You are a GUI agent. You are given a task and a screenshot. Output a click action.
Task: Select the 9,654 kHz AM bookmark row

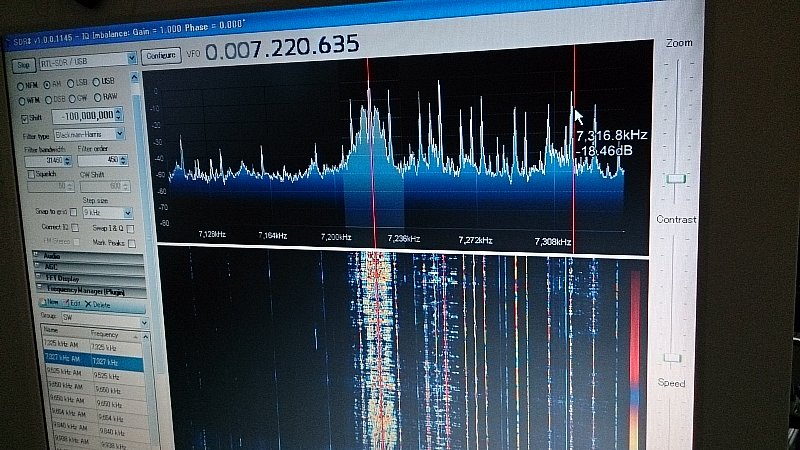[x=100, y=416]
